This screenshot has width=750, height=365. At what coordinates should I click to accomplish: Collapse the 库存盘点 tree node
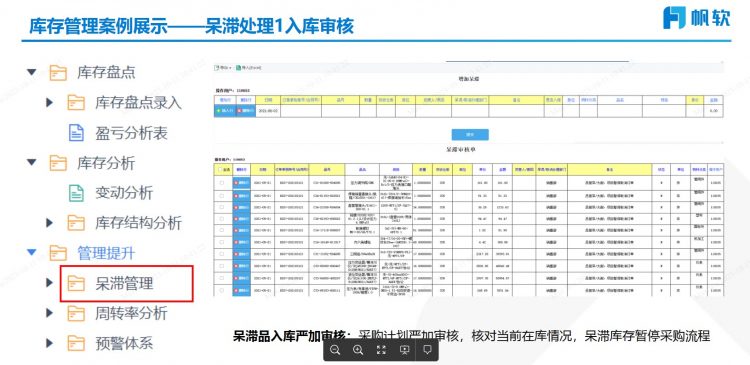tap(32, 72)
